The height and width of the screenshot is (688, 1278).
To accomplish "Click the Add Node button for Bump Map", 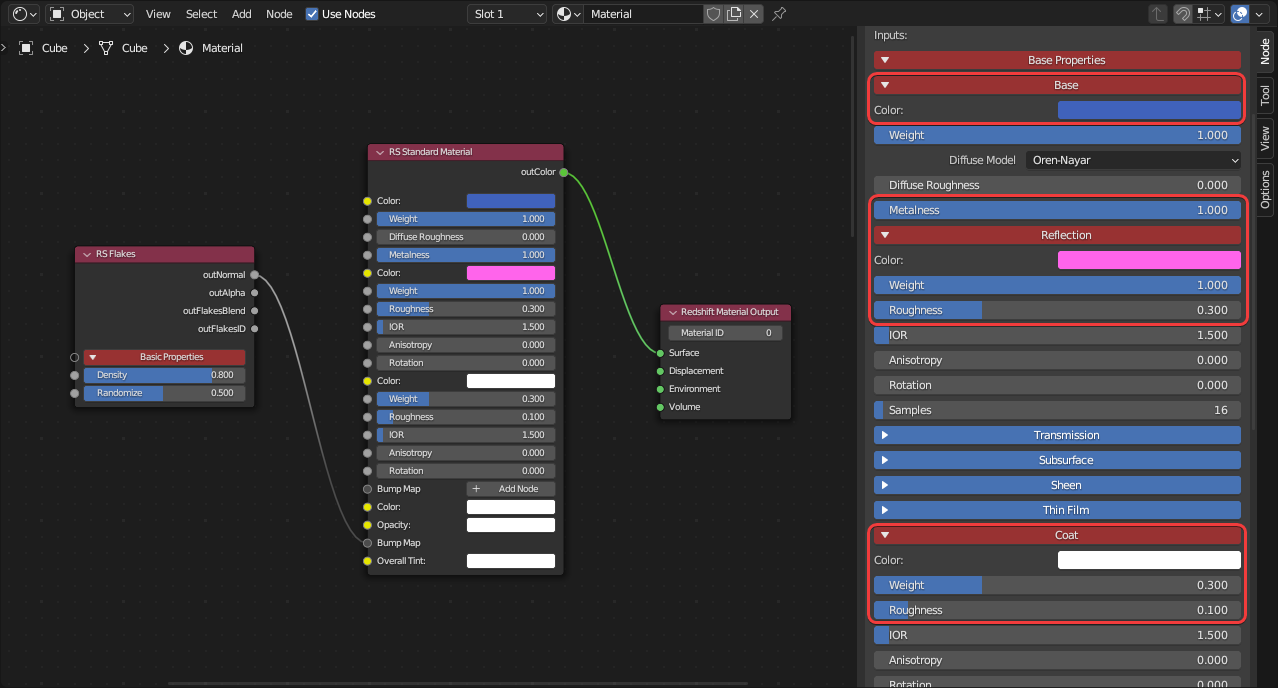I will pyautogui.click(x=511, y=489).
